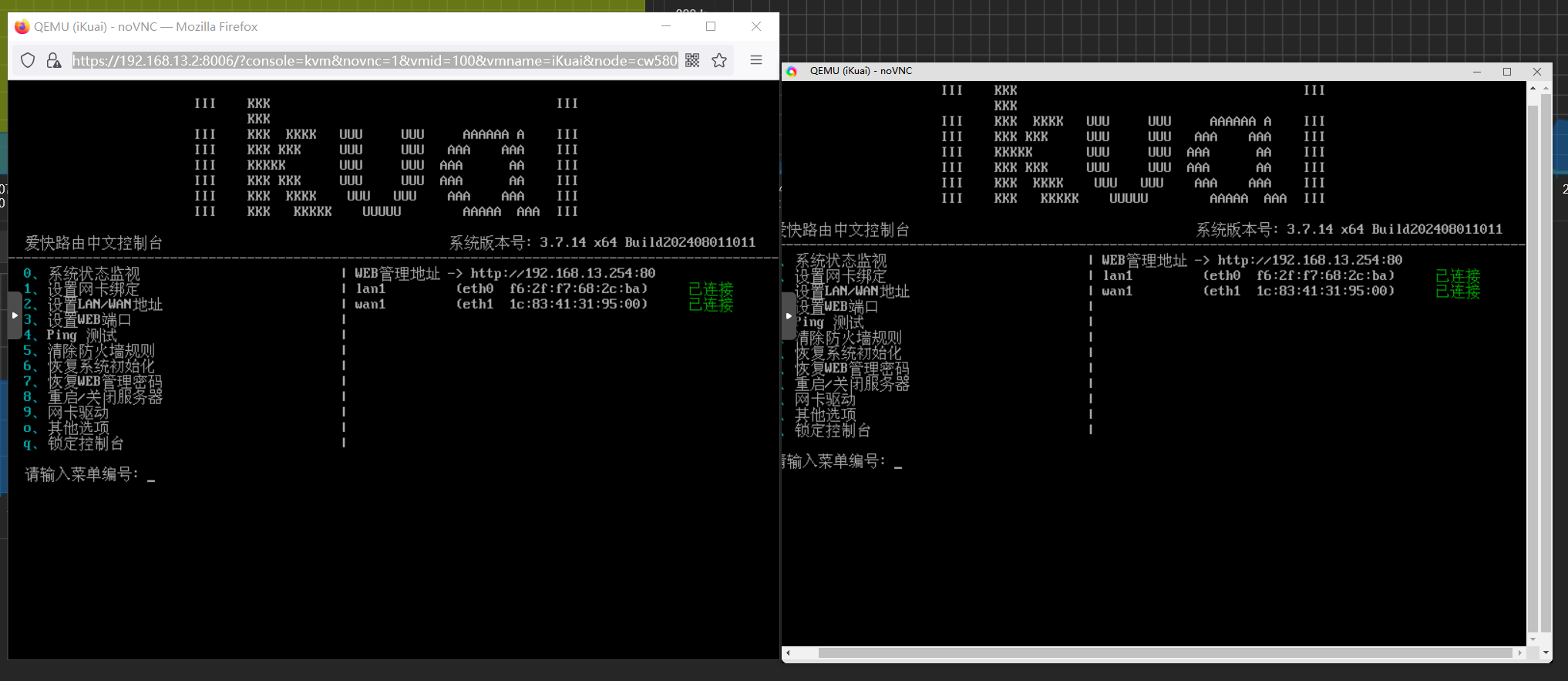Click menu item '3、设置WEB端口' in Firefox console
This screenshot has height=681, width=1568.
click(77, 320)
